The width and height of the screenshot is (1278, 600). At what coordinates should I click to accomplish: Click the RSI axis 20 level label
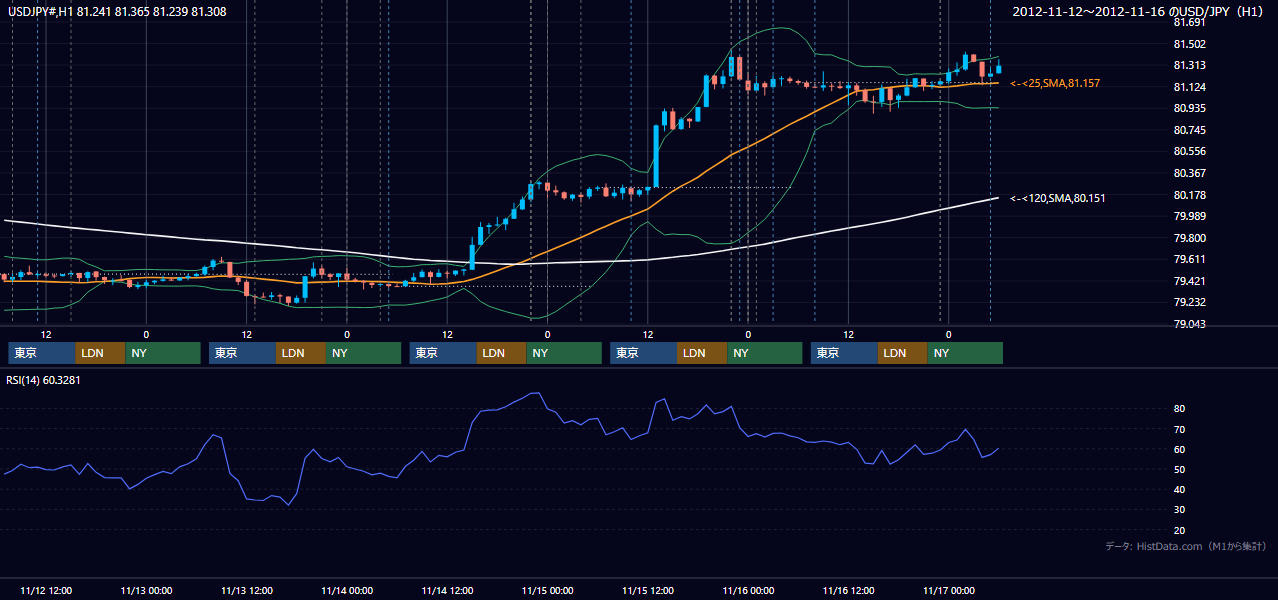point(1179,530)
